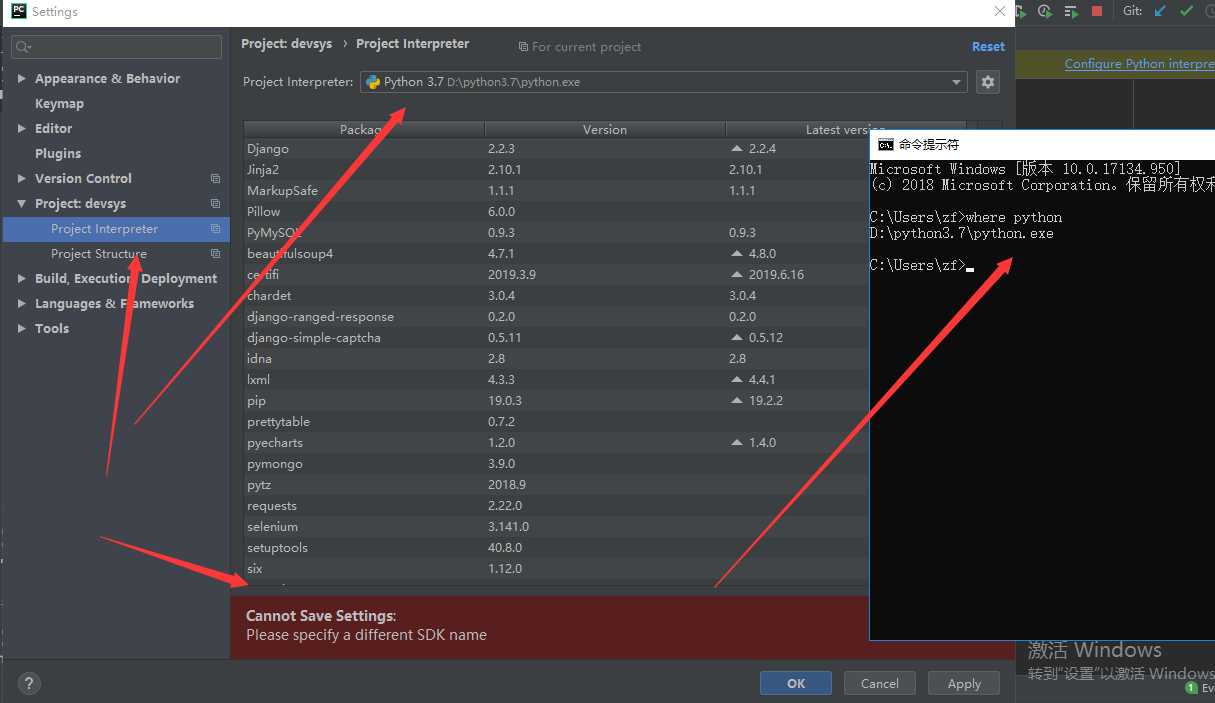Click the Cancel button
Viewport: 1215px width, 703px height.
point(880,683)
